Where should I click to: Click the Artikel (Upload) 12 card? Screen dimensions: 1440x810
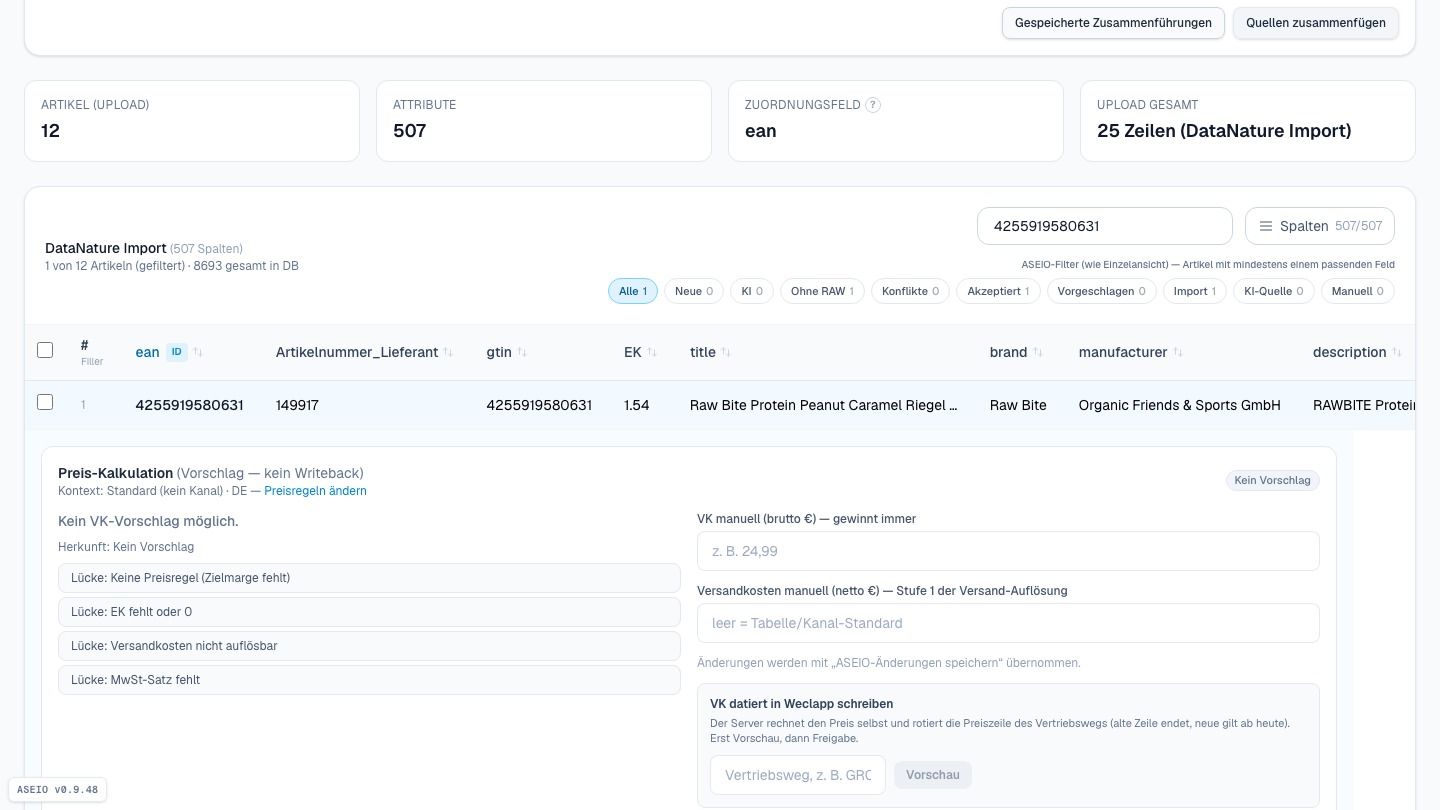[x=192, y=121]
